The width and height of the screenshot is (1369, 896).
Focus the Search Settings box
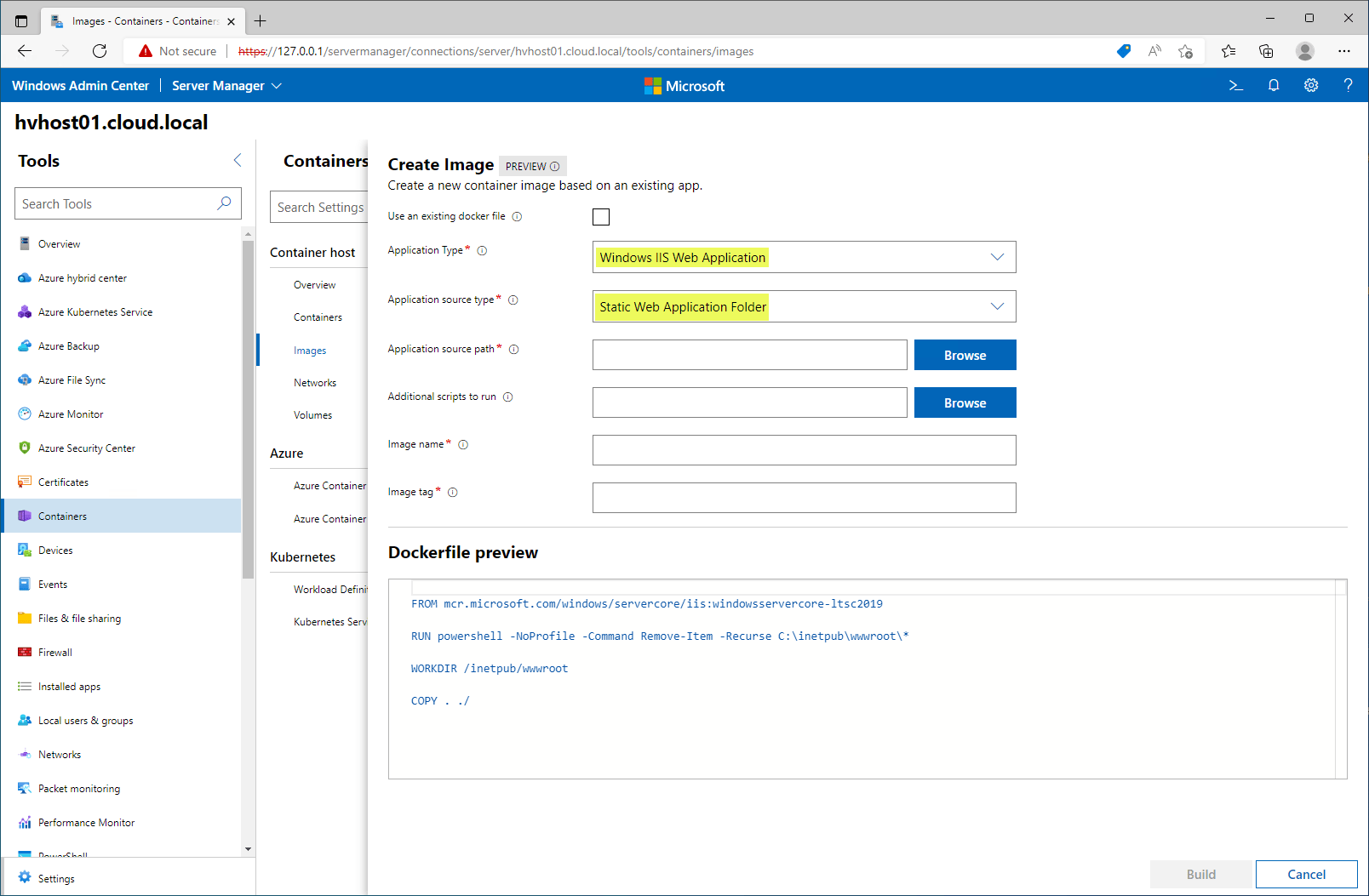pos(319,207)
